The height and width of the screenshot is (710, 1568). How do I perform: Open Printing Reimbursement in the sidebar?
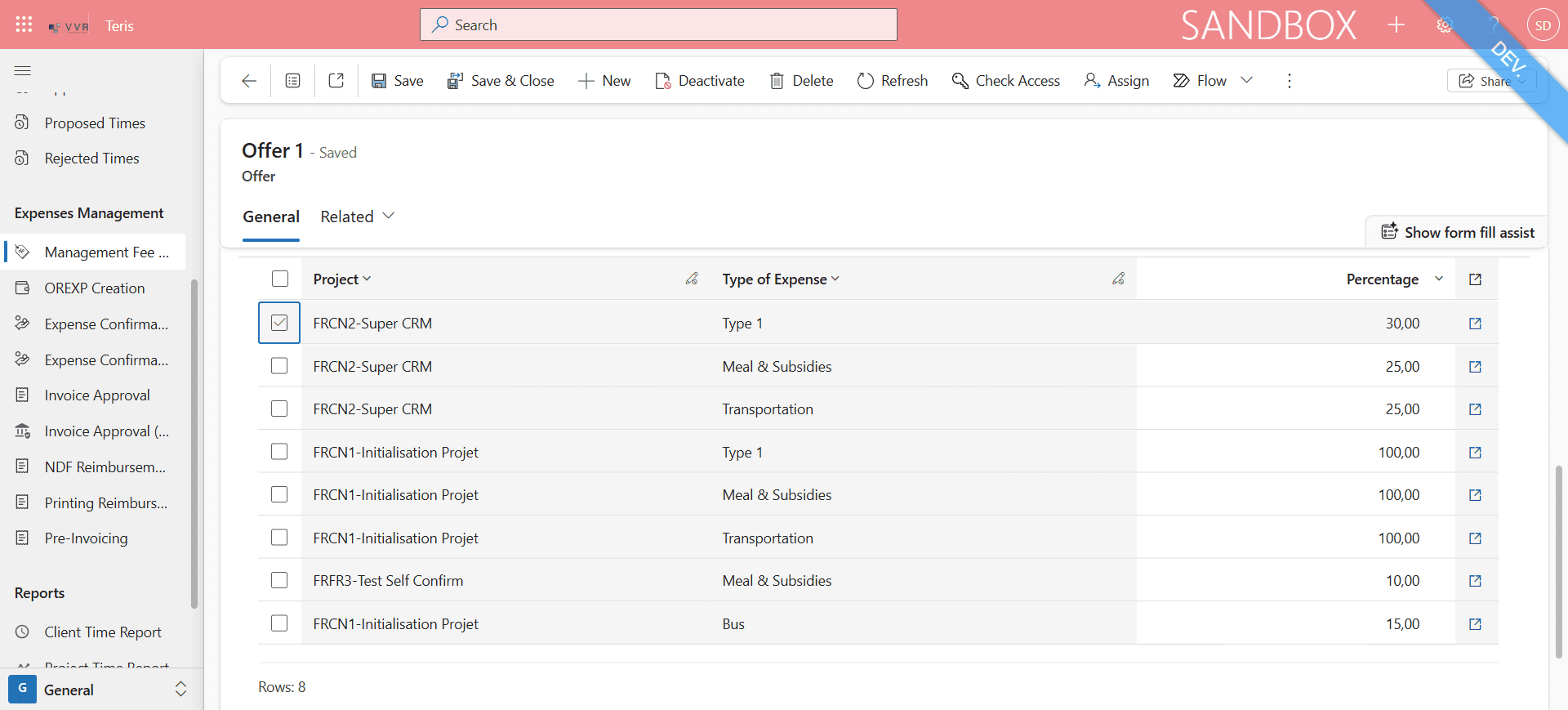coord(105,503)
